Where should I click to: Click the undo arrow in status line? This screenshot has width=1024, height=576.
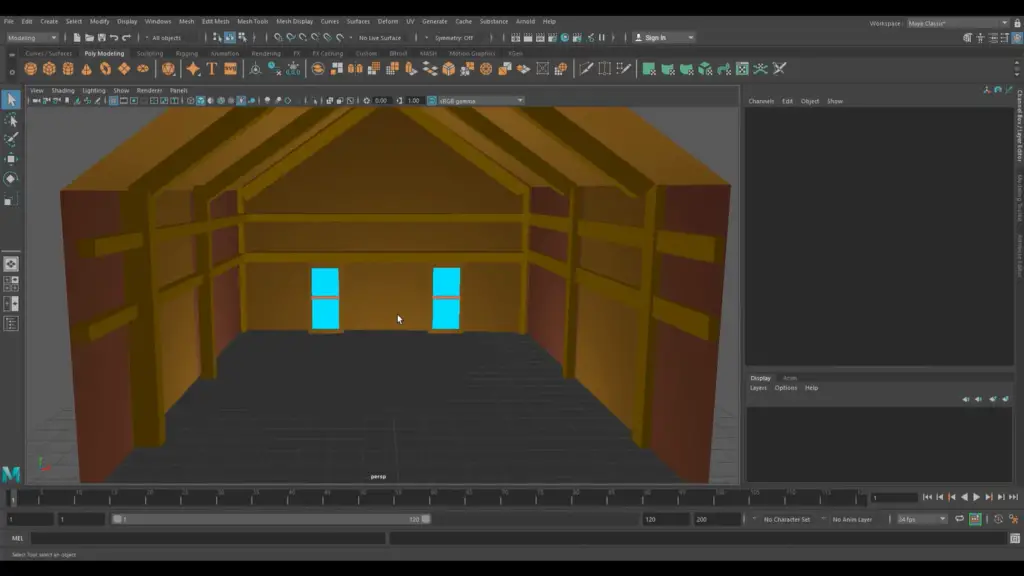(113, 38)
